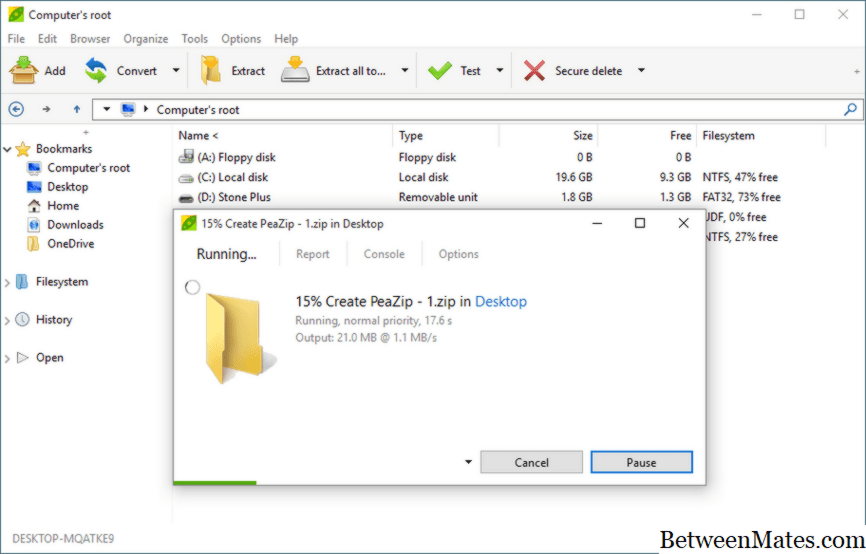The height and width of the screenshot is (554, 866).
Task: Click the OneDrive folder icon
Action: pos(33,244)
